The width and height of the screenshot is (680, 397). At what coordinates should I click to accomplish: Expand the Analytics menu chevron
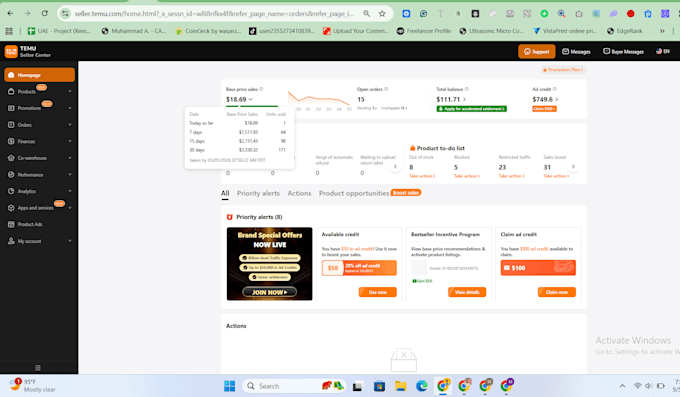click(x=70, y=191)
